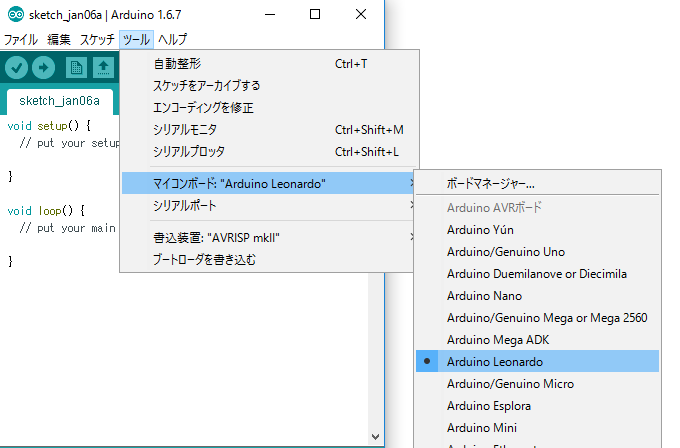This screenshot has width=680, height=448.
Task: Open the スケッチ menu
Action: click(97, 39)
